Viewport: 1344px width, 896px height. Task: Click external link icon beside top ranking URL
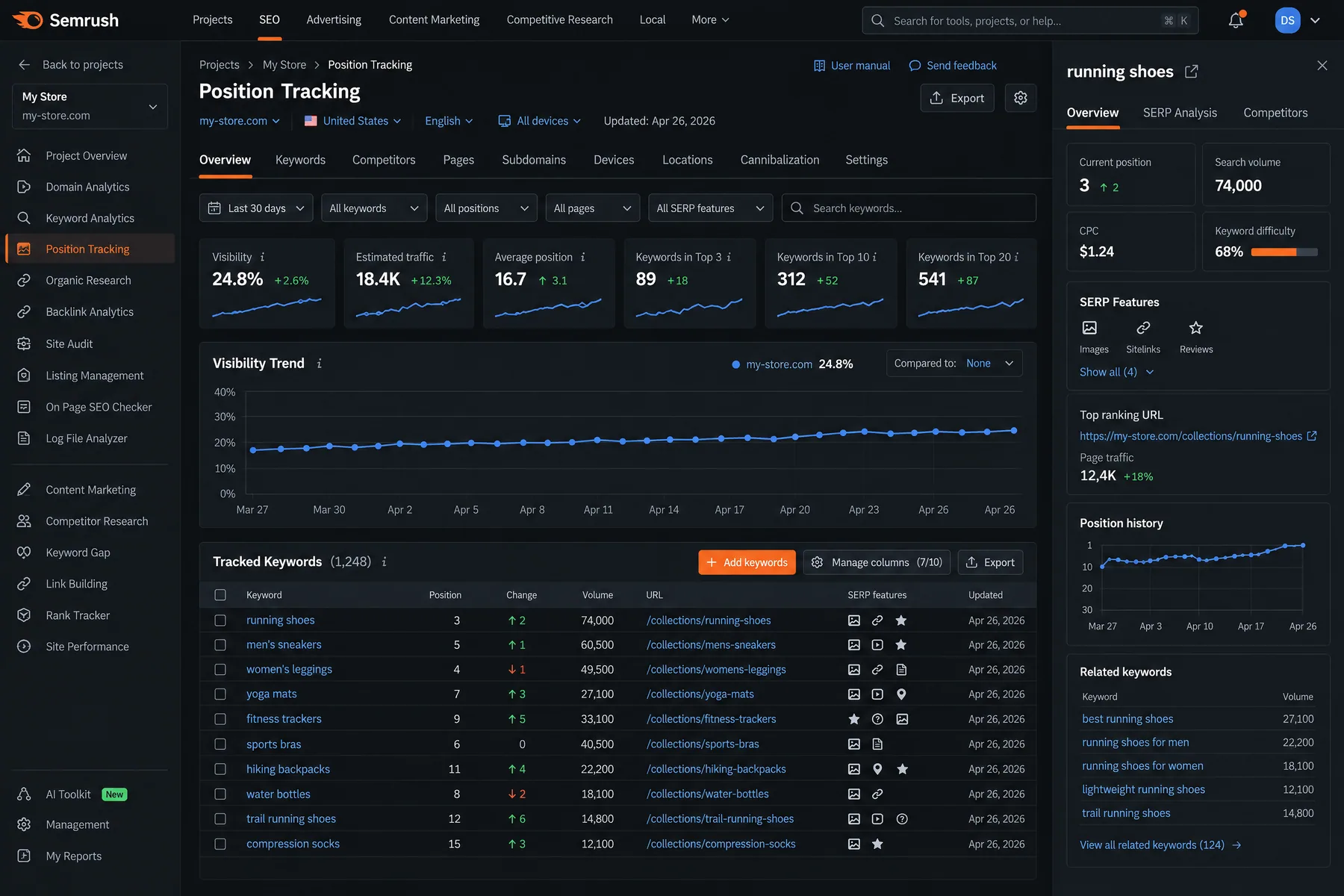coord(1312,436)
